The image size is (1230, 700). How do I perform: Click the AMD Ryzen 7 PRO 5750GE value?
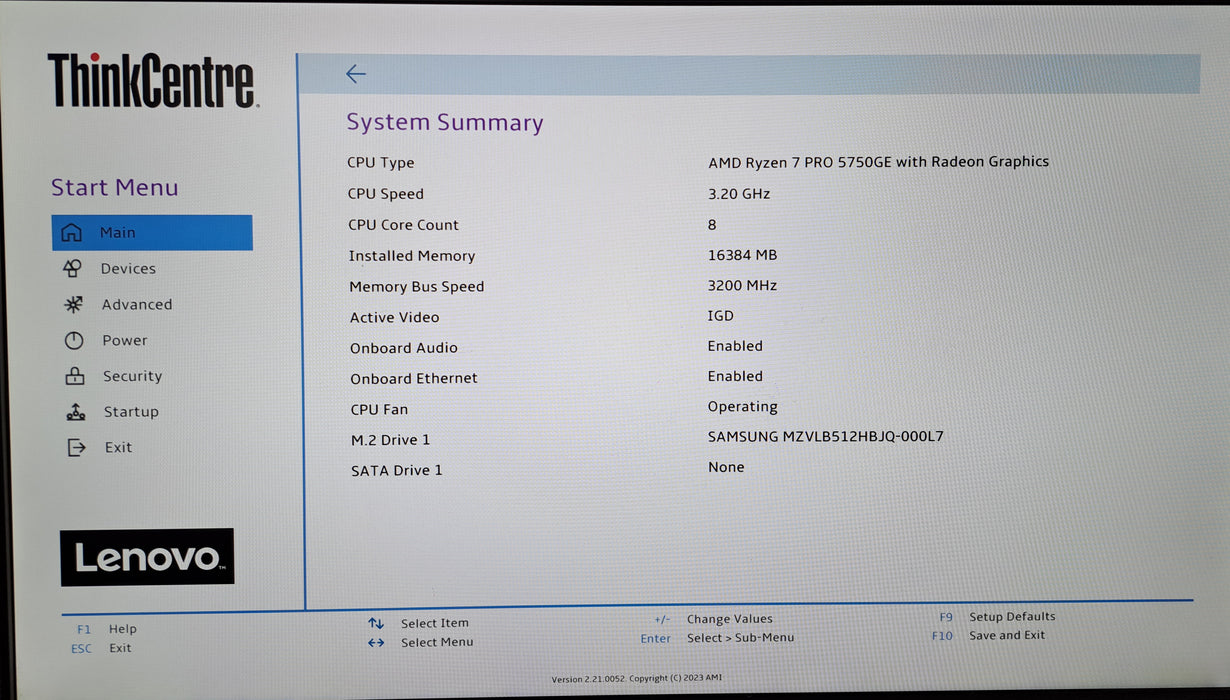[879, 162]
